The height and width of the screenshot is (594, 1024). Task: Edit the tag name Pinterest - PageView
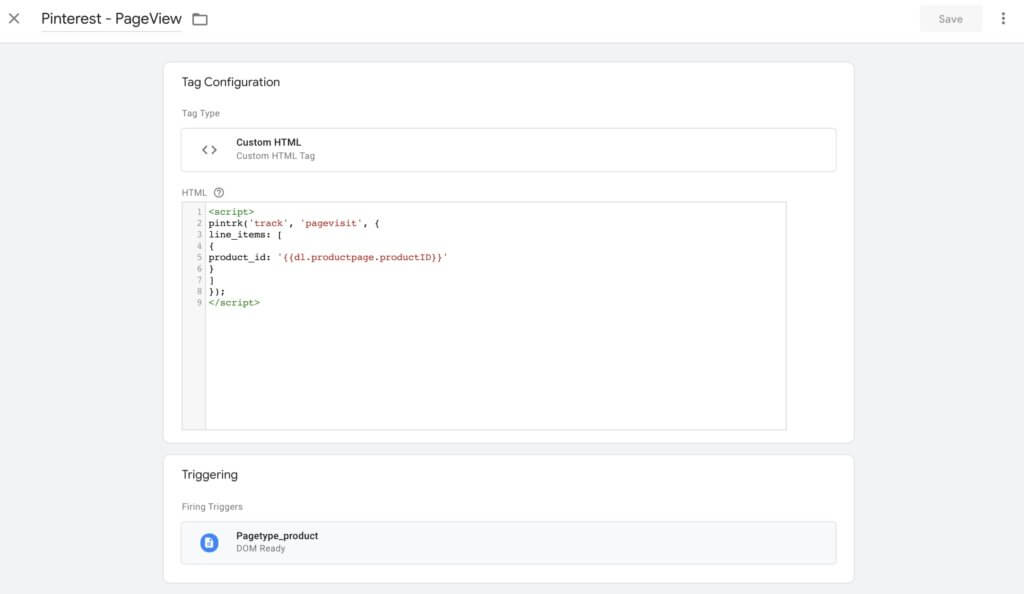(x=111, y=19)
